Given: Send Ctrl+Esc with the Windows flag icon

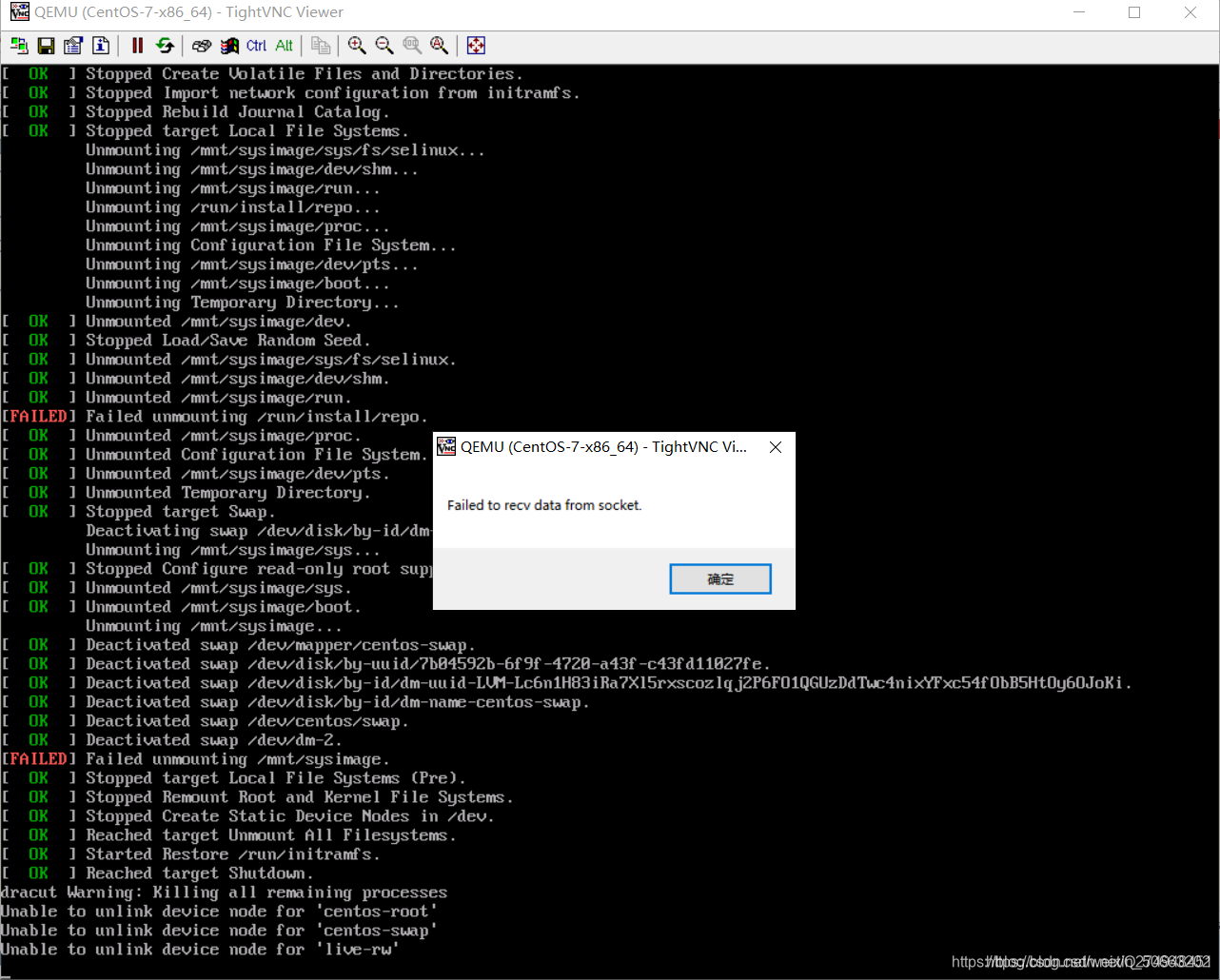Looking at the screenshot, I should pyautogui.click(x=229, y=46).
